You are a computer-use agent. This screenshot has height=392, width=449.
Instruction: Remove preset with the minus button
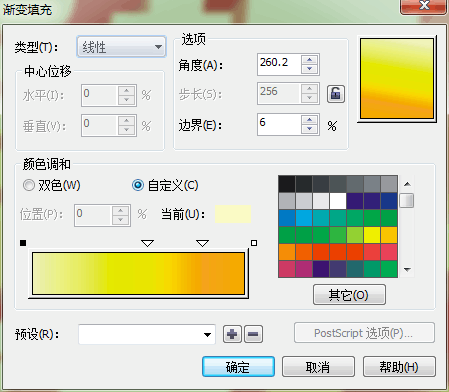(x=253, y=334)
